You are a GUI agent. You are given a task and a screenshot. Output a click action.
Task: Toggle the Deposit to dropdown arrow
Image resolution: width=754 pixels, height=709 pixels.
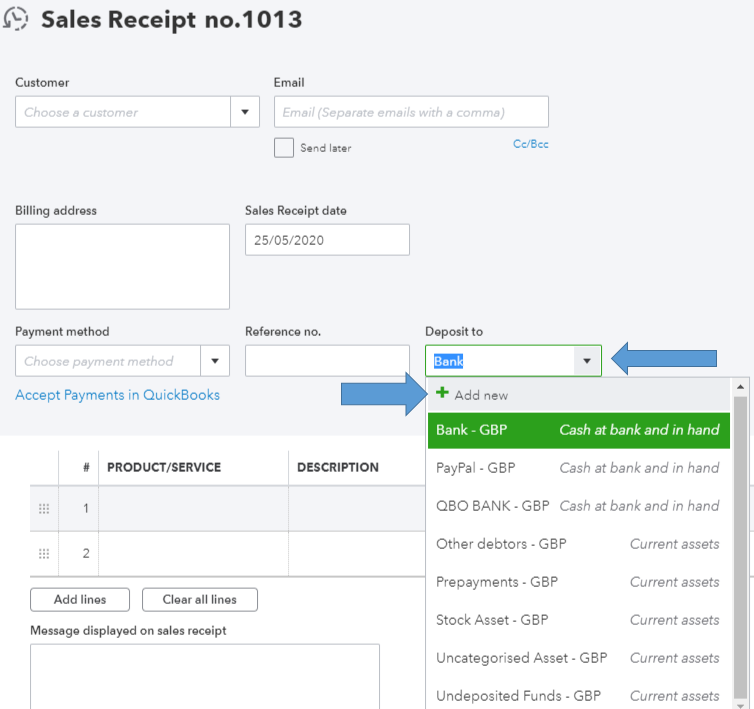pyautogui.click(x=587, y=361)
